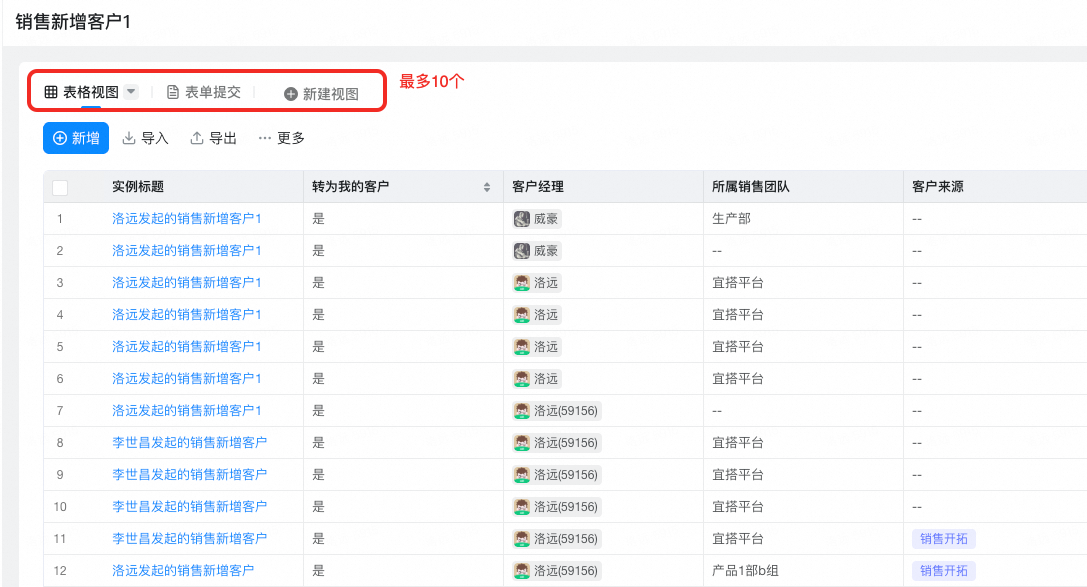Sort by 转为我的客户 column arrows

point(487,187)
